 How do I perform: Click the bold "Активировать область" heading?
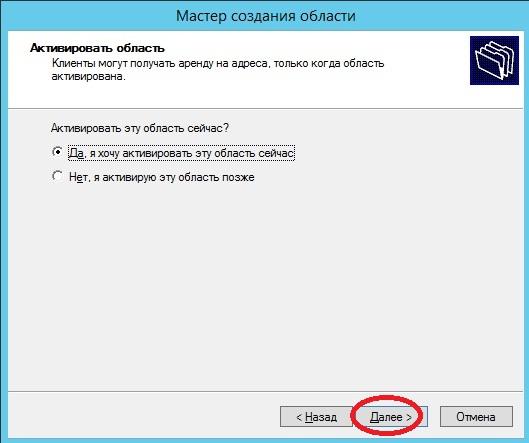click(x=98, y=48)
